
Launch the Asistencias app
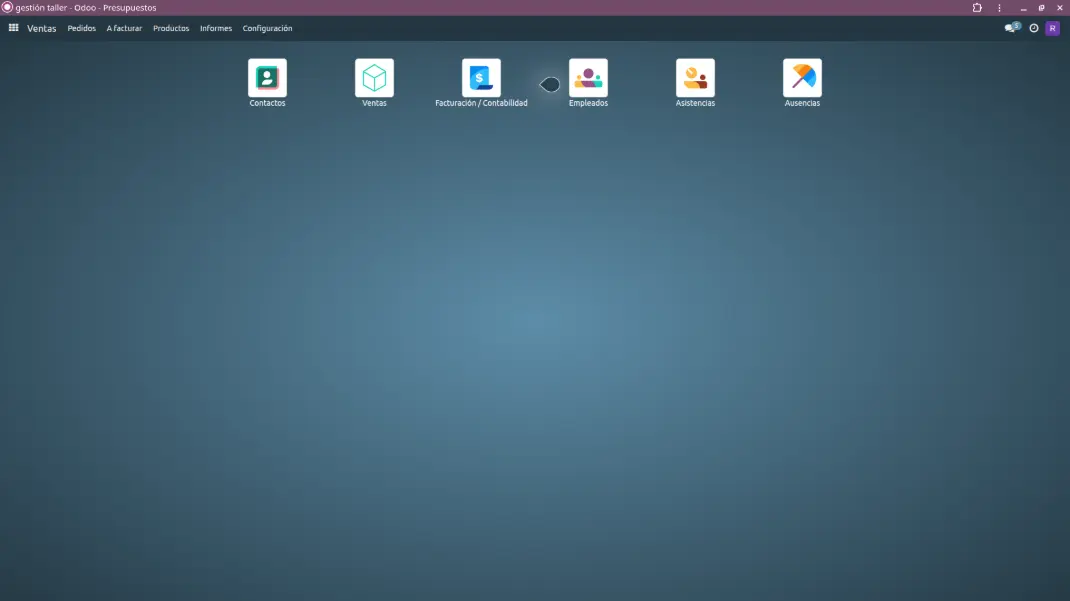tap(695, 78)
